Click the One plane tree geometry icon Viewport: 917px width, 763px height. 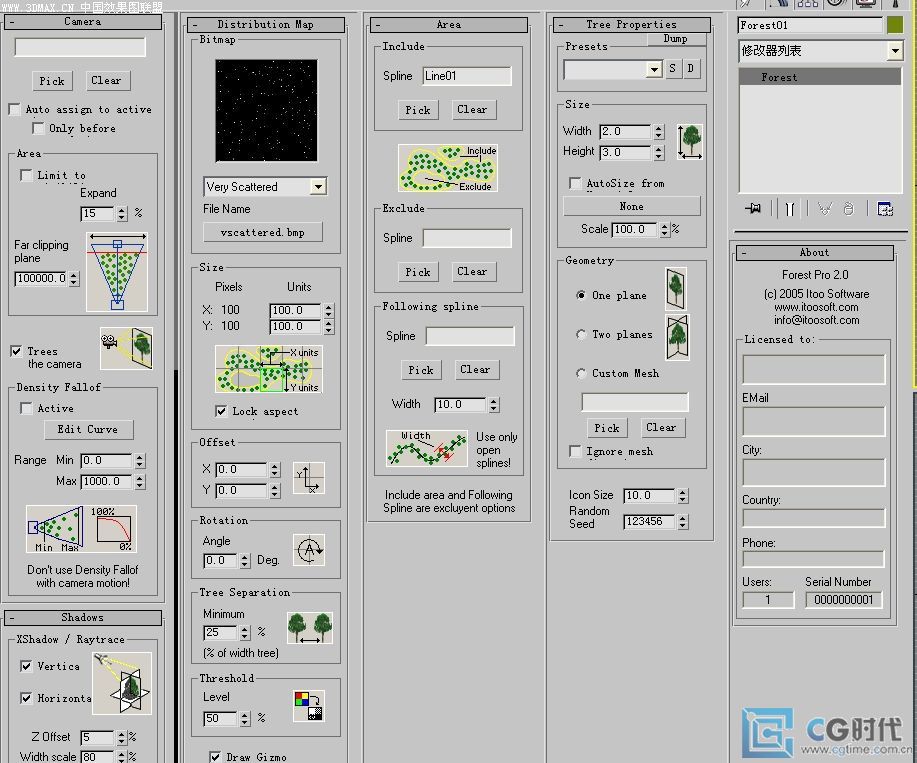coord(676,289)
